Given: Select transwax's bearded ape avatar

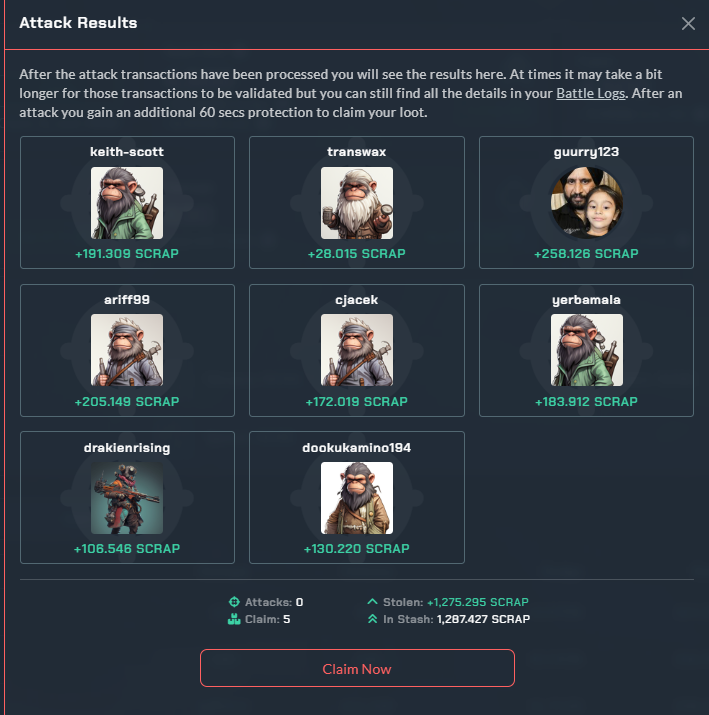Looking at the screenshot, I should pyautogui.click(x=357, y=203).
